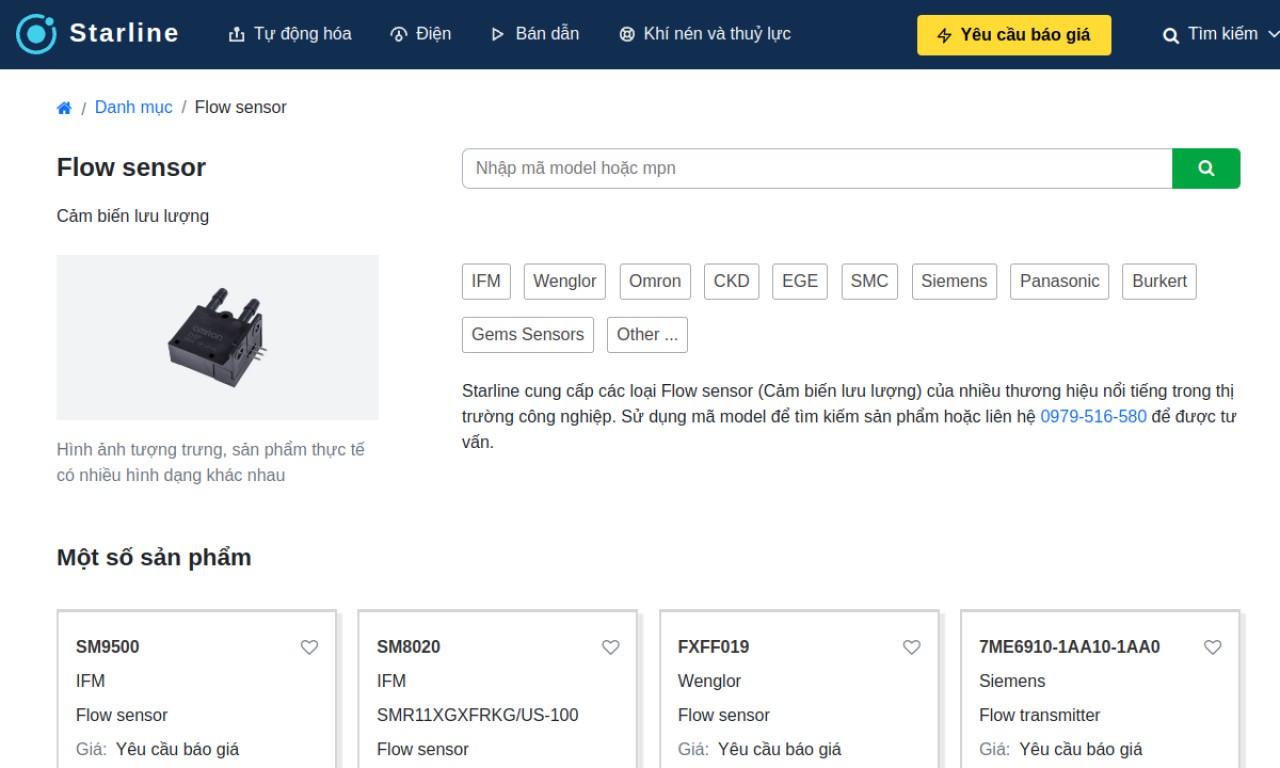Filter by CKD brand
Image resolution: width=1280 pixels, height=768 pixels.
click(x=731, y=281)
